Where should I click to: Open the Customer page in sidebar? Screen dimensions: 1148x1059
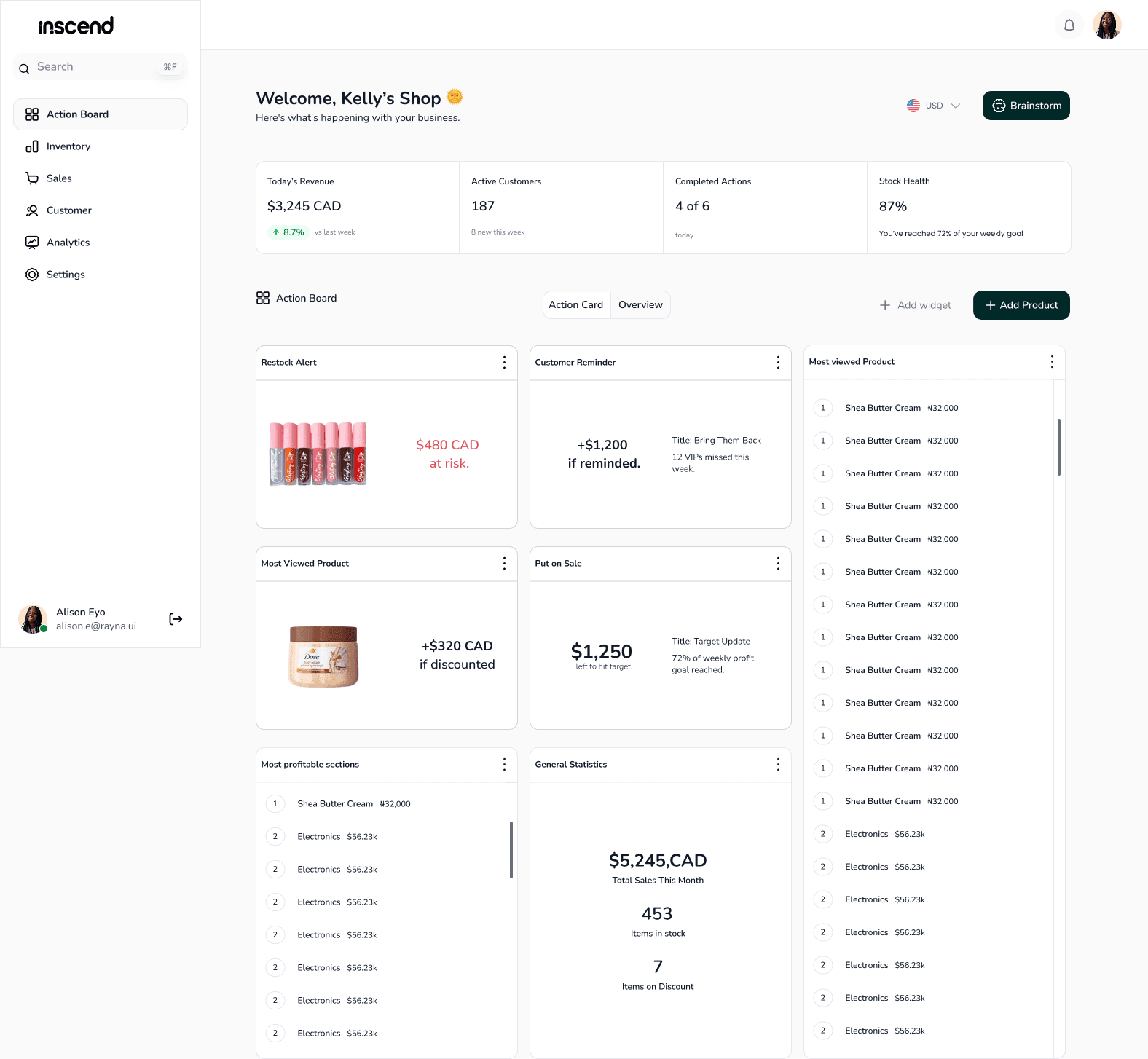point(101,210)
